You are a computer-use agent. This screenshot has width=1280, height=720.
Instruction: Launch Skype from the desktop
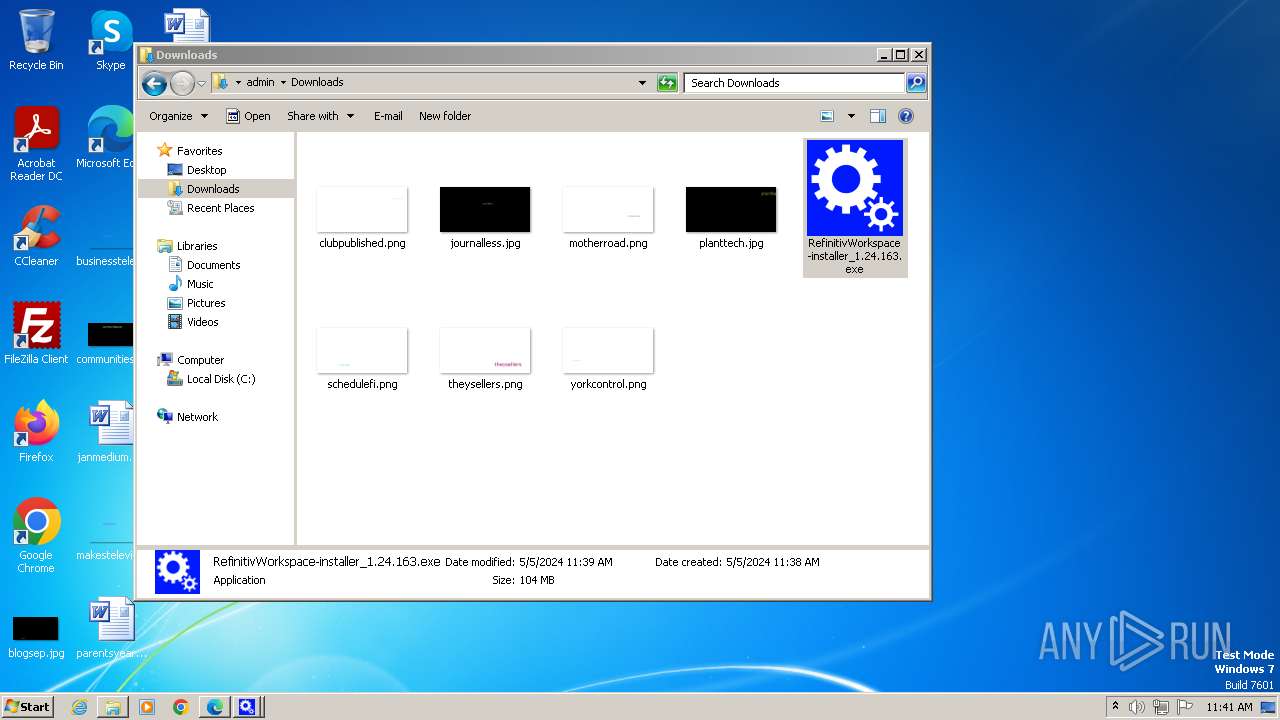coord(110,40)
